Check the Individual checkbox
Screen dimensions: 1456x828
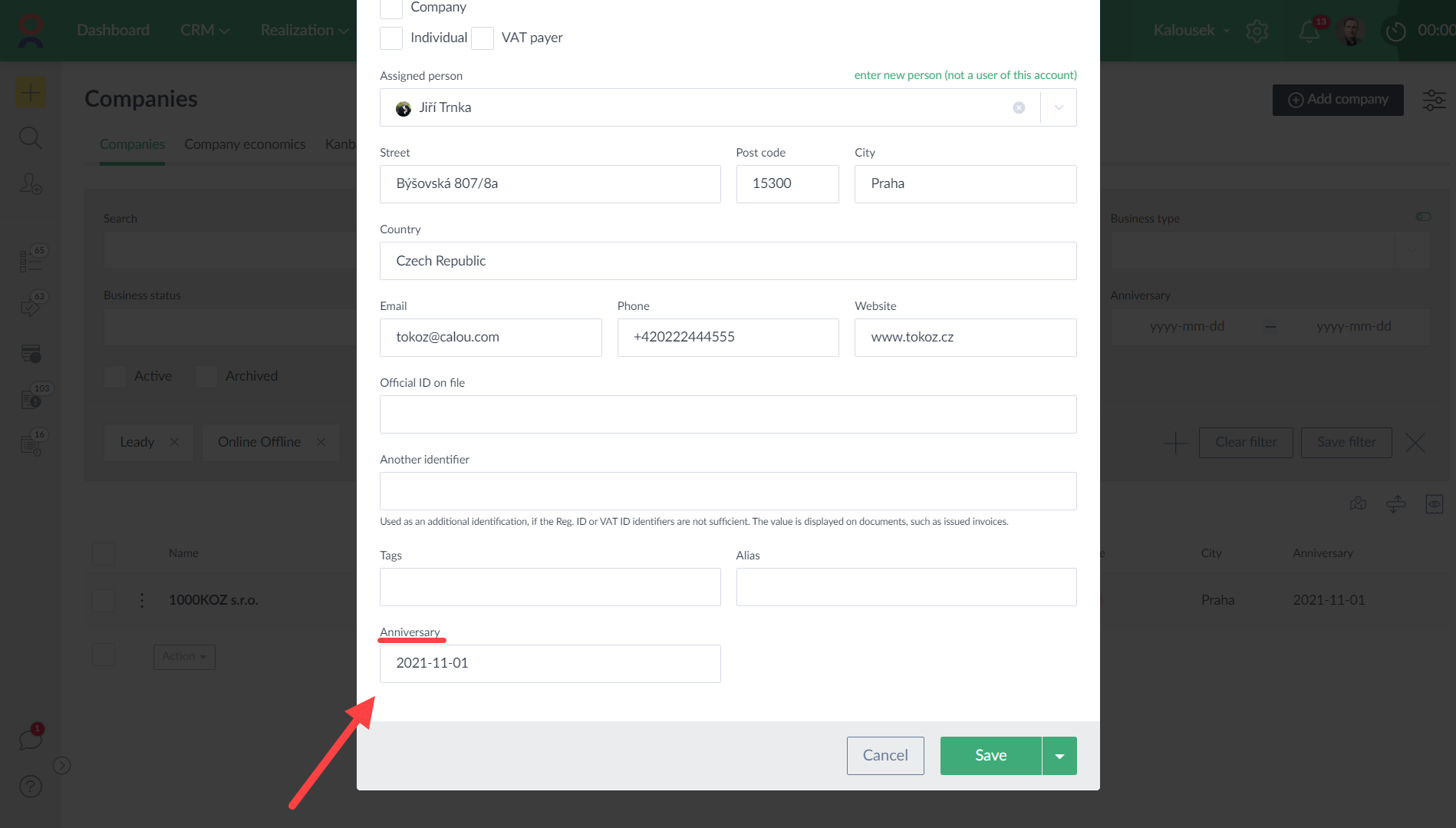coord(391,38)
